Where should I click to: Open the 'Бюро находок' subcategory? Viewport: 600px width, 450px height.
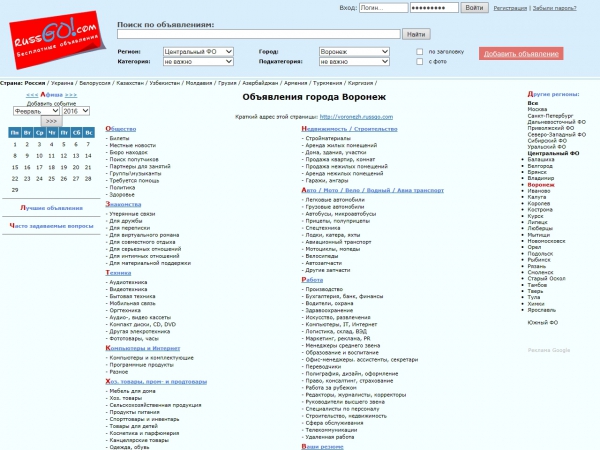pos(129,152)
